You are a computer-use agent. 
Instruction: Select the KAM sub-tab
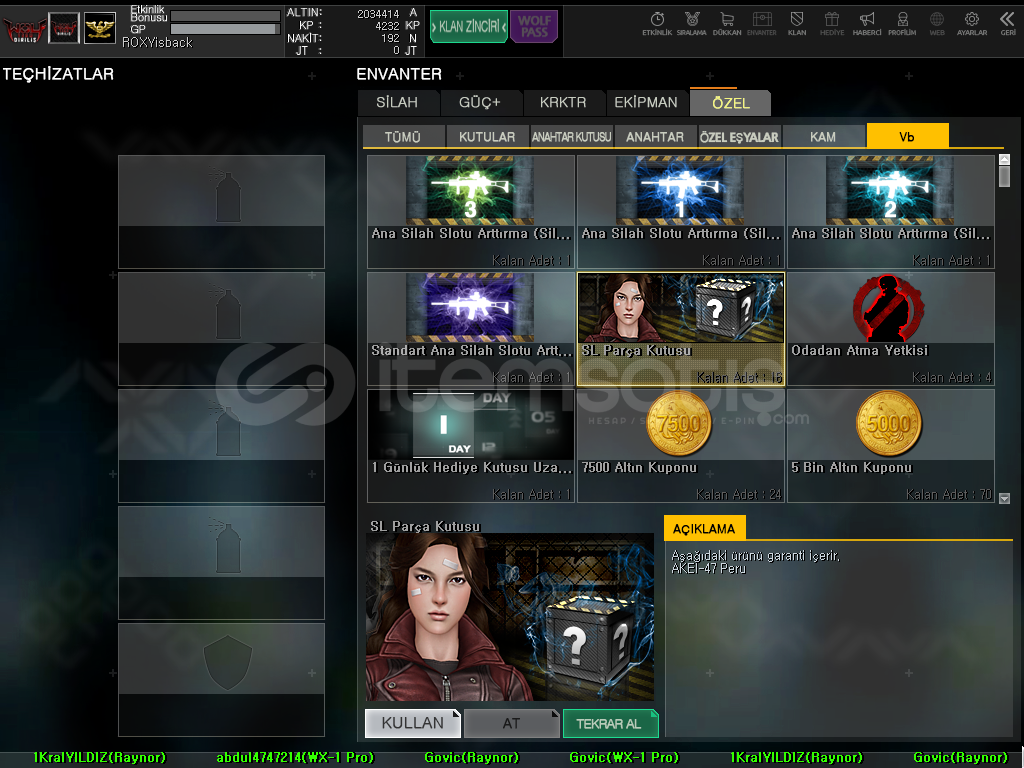tap(823, 136)
